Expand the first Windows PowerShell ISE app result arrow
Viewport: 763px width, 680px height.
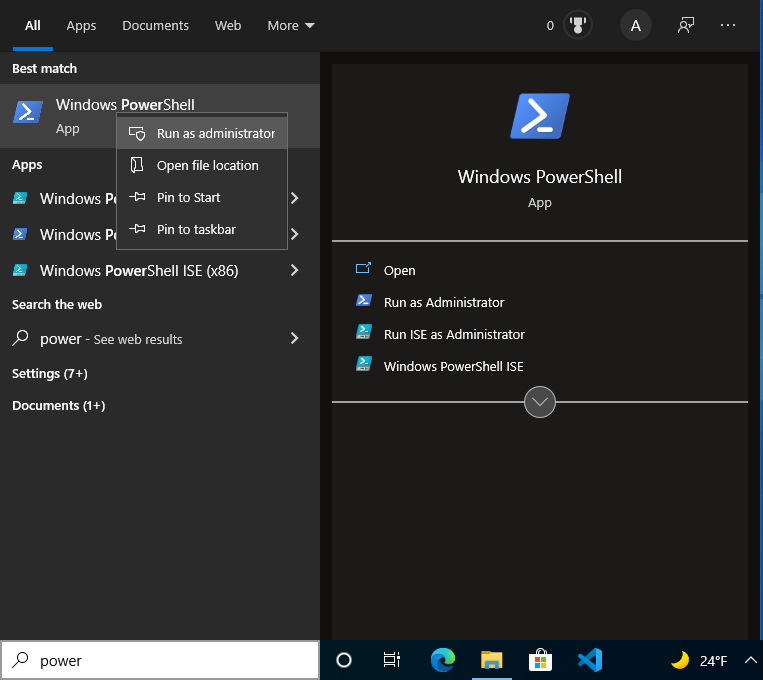(x=294, y=198)
